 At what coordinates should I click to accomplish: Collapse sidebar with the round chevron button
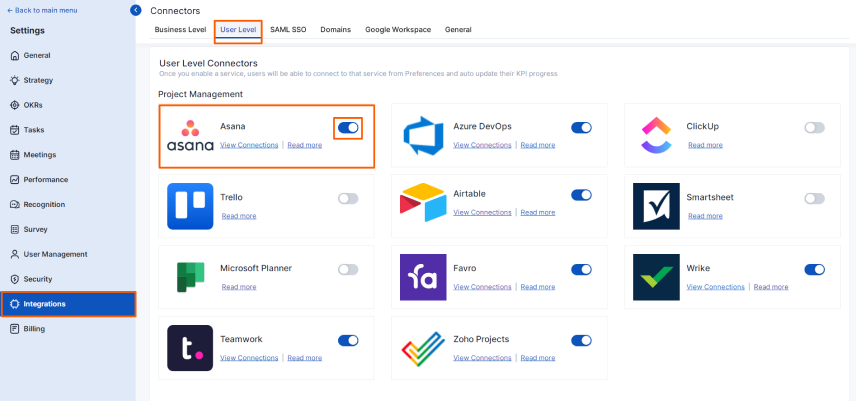tap(136, 10)
